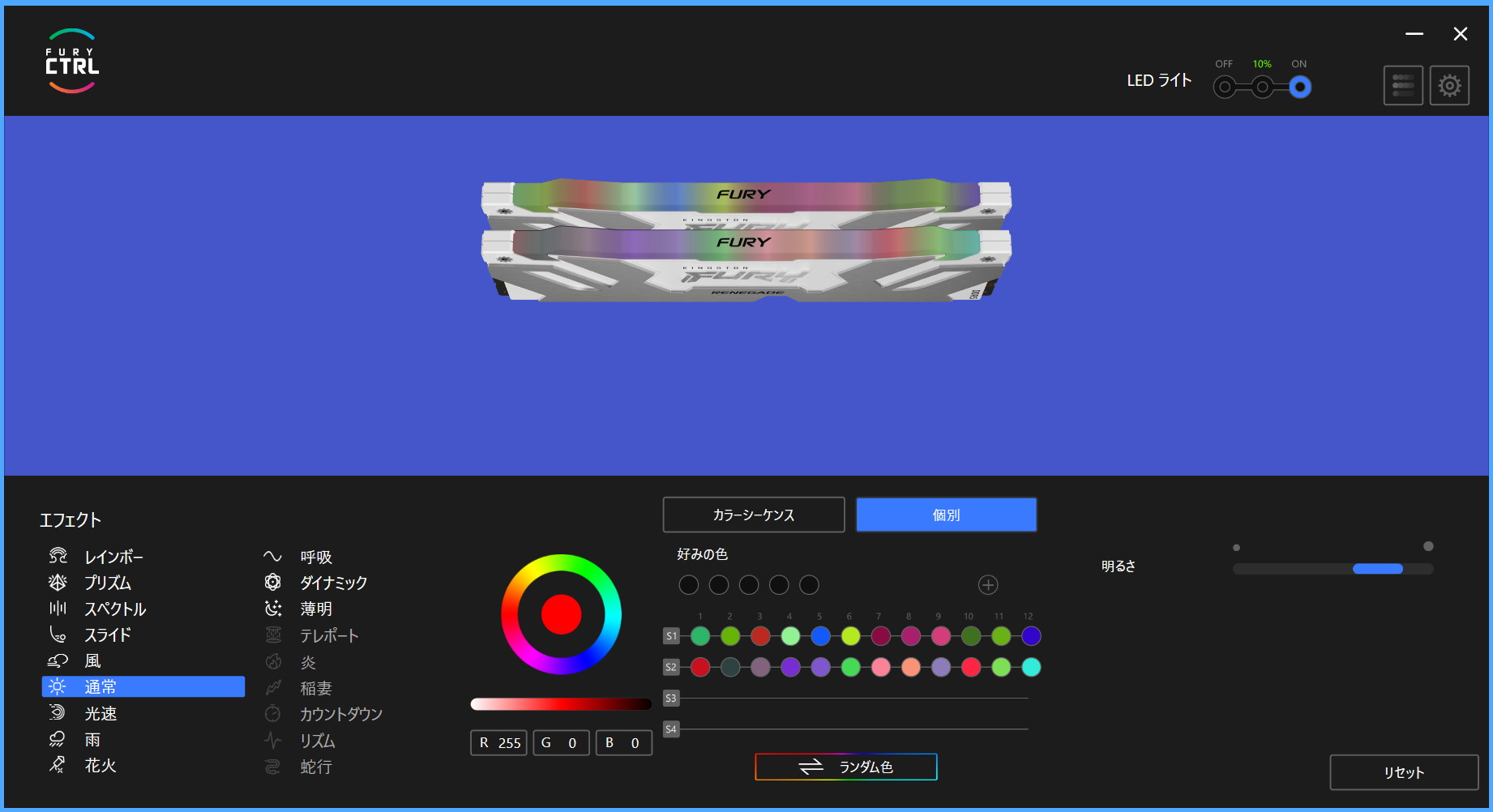The width and height of the screenshot is (1493, 812).
Task: Select the プリズム effect icon
Action: coord(58,582)
